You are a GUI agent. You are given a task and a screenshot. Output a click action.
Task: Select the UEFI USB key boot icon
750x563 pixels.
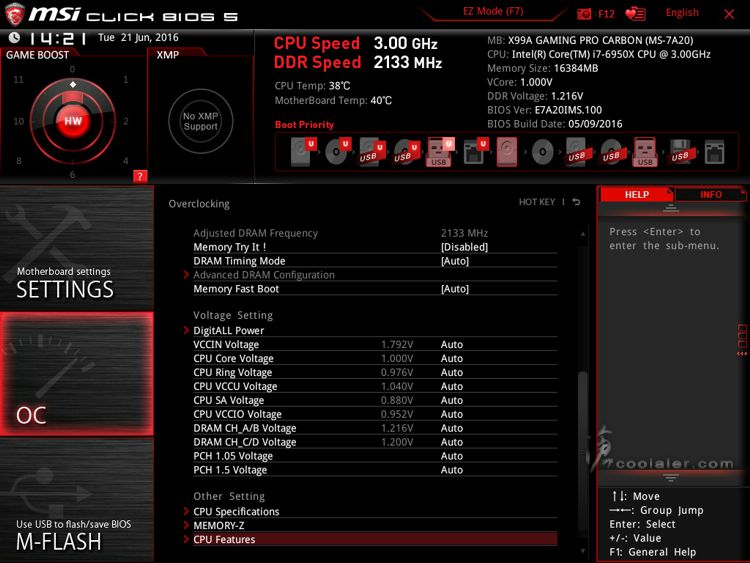[440, 152]
